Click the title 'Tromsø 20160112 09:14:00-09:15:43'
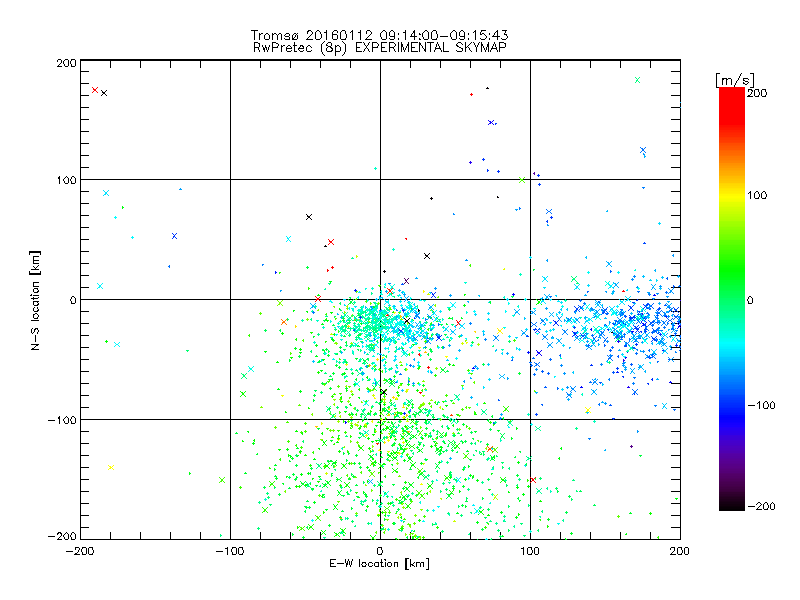 pyautogui.click(x=379, y=35)
